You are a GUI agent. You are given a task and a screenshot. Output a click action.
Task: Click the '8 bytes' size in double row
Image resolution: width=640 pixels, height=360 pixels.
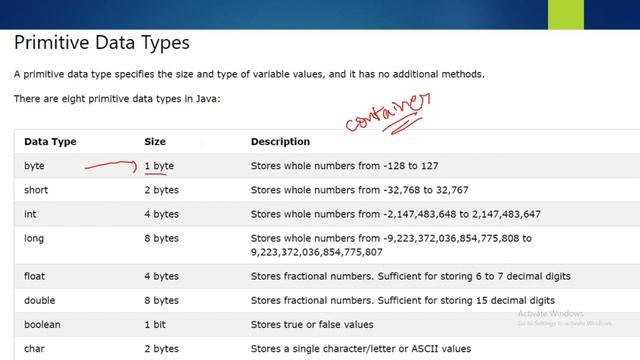pyautogui.click(x=162, y=300)
